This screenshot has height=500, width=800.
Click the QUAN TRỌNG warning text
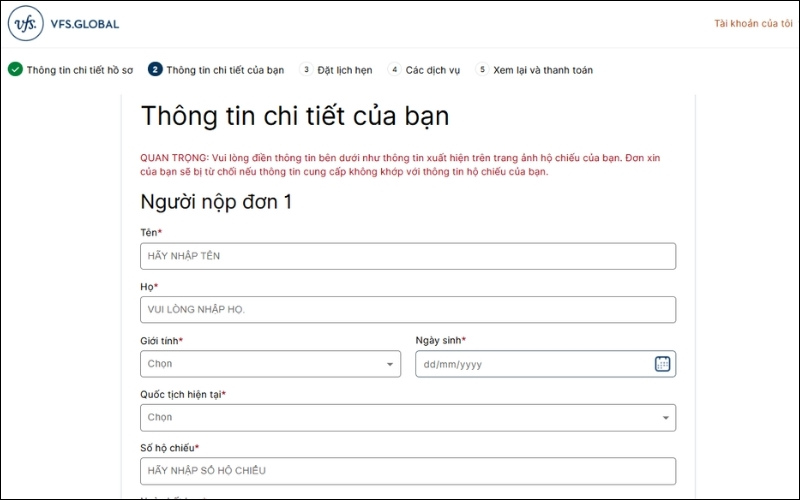tap(401, 165)
